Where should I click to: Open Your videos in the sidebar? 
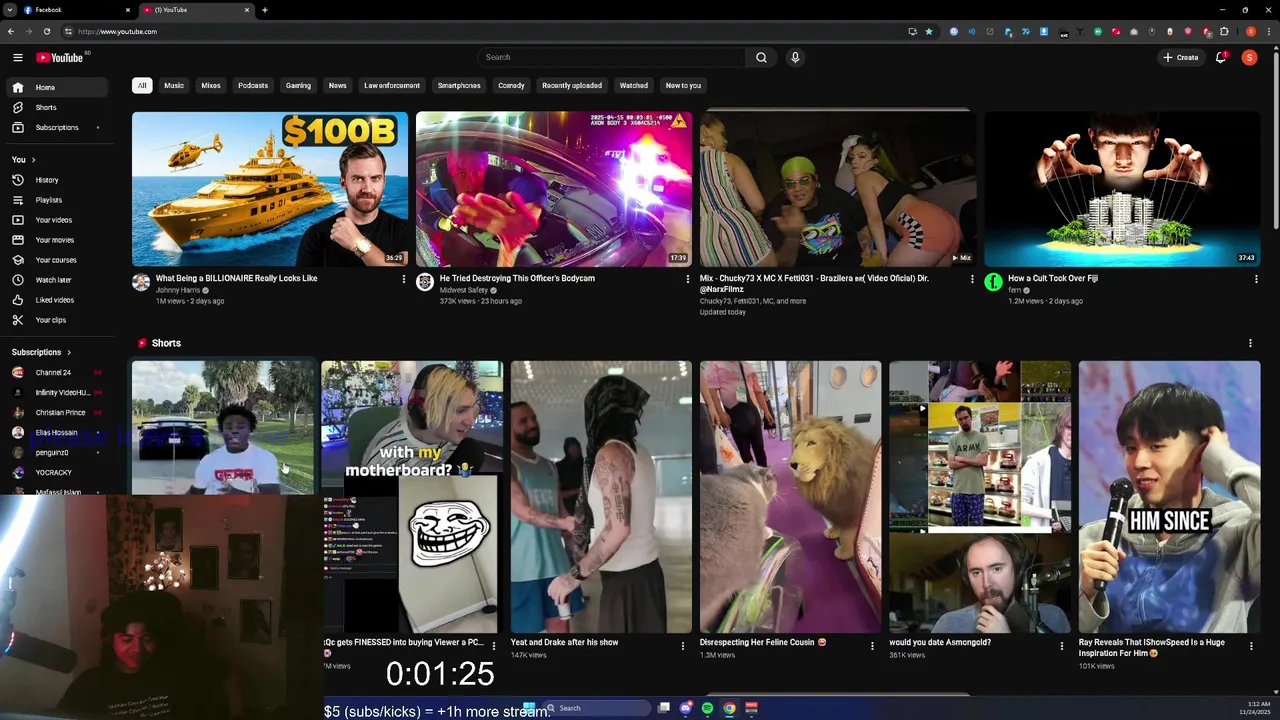coord(57,220)
